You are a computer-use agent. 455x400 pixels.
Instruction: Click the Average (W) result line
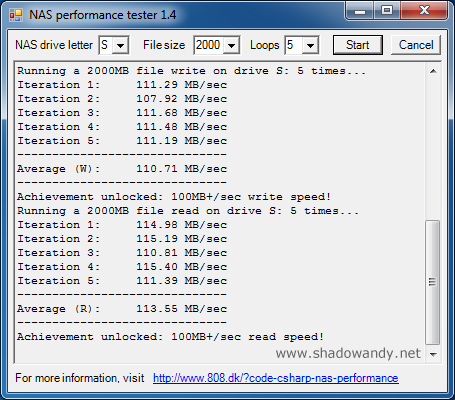click(x=122, y=169)
